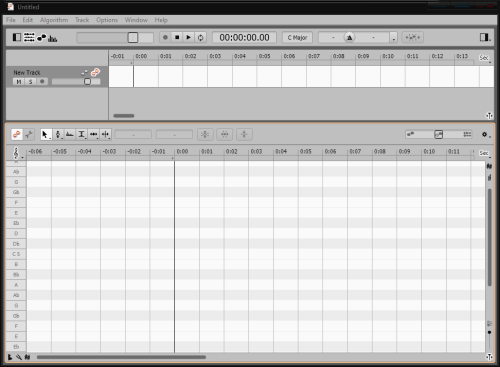Click track pane zoom handle icon
500x367 pixels.
tap(489, 116)
